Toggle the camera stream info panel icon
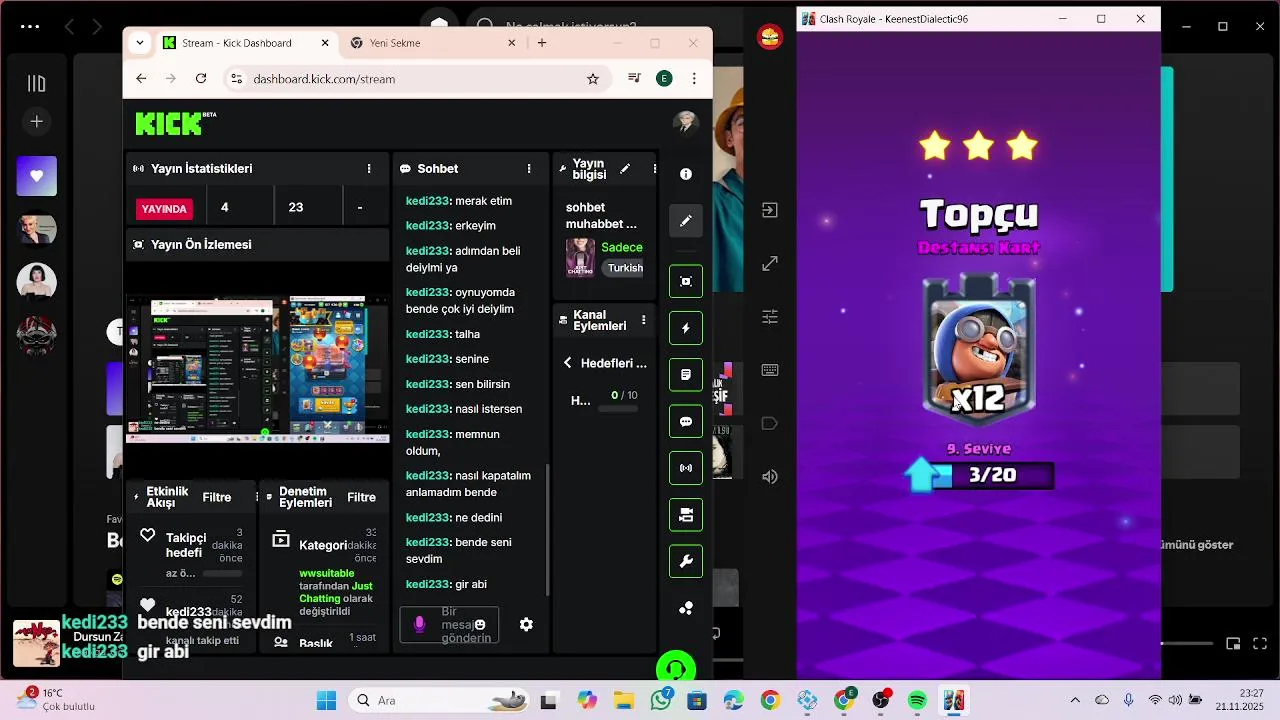This screenshot has height=720, width=1280. (686, 515)
